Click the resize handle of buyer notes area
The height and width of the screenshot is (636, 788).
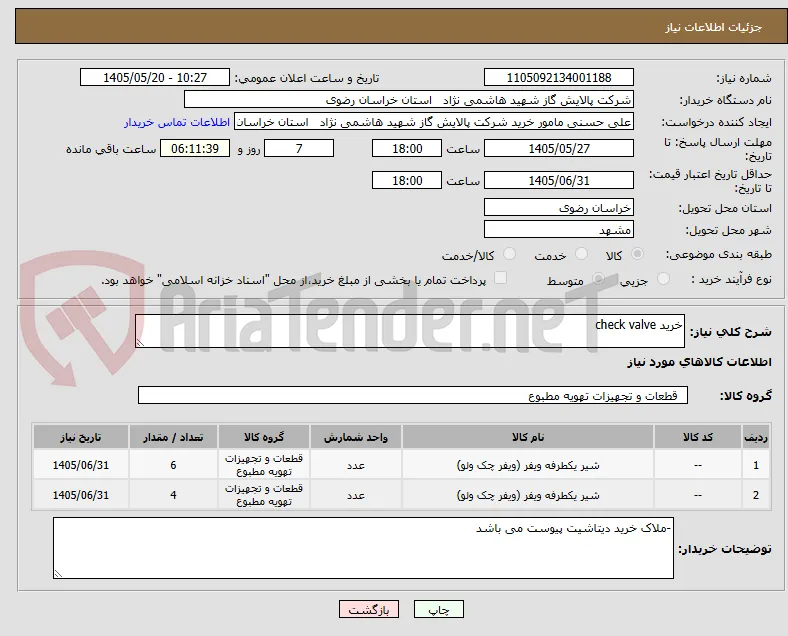(x=58, y=573)
